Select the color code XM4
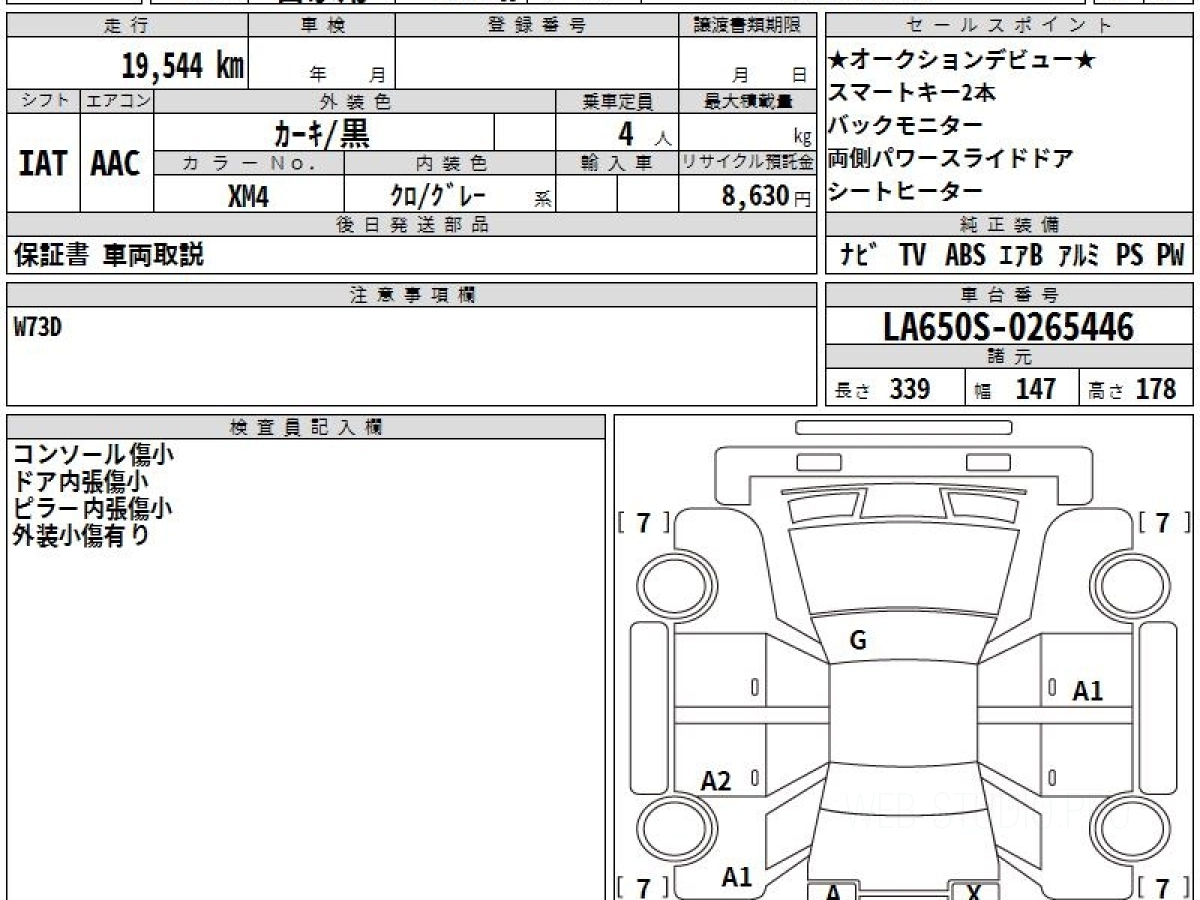The height and width of the screenshot is (900, 1200). (x=248, y=196)
